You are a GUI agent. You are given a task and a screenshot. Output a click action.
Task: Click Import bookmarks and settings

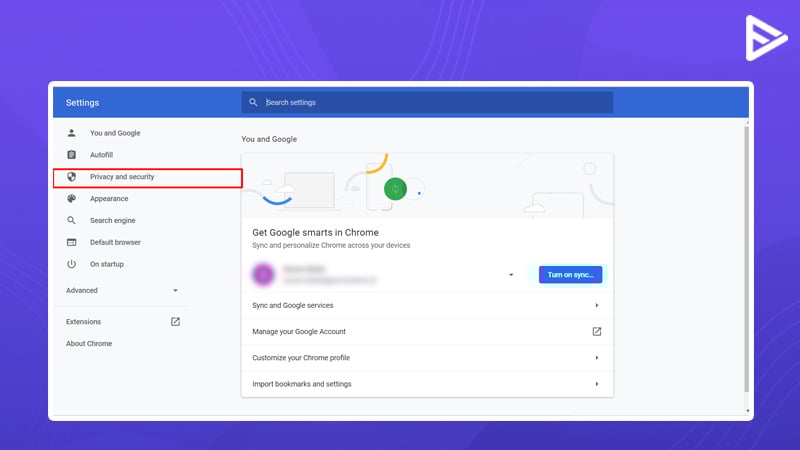427,384
